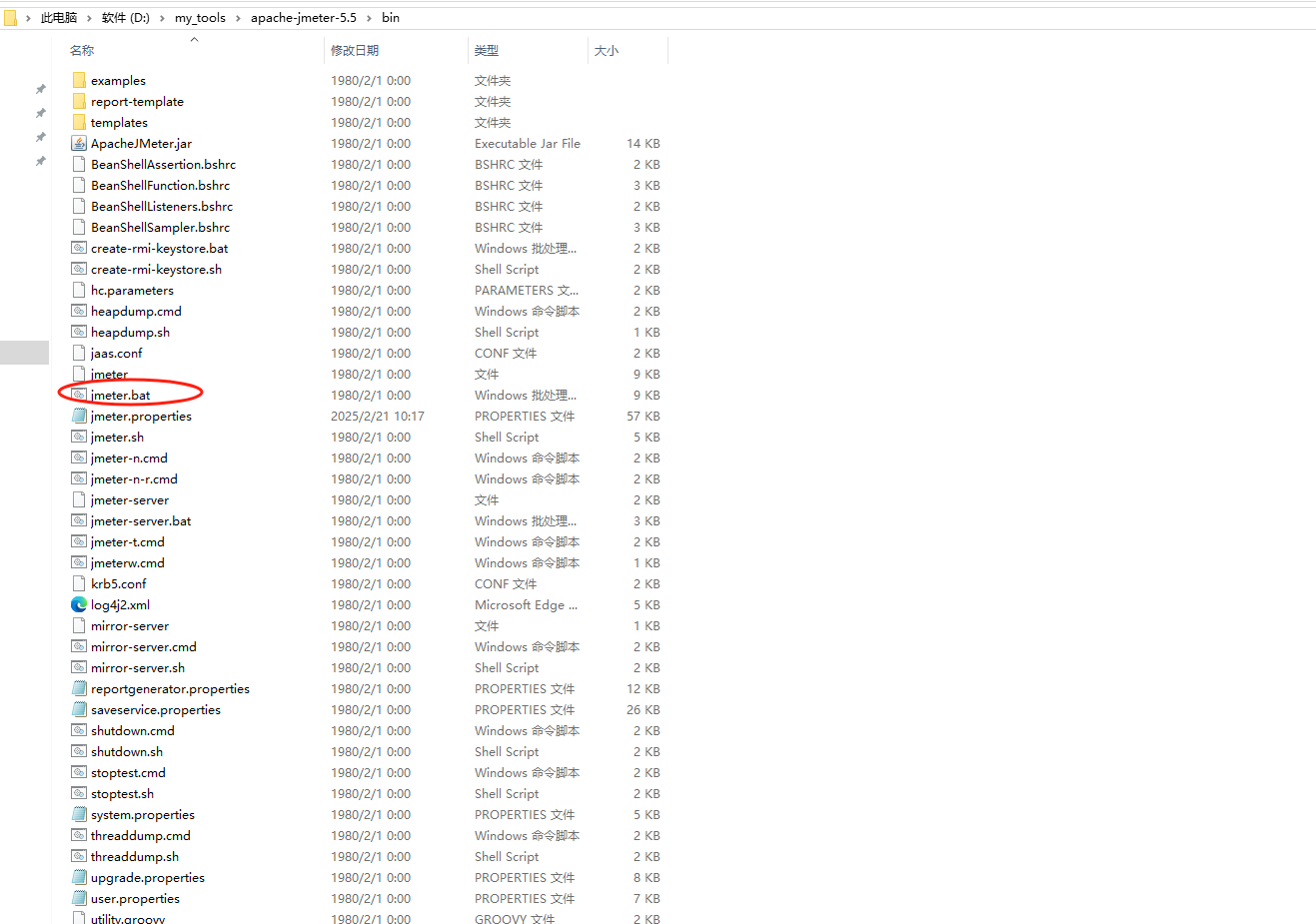Click the jmeter.bat file icon

[79, 395]
